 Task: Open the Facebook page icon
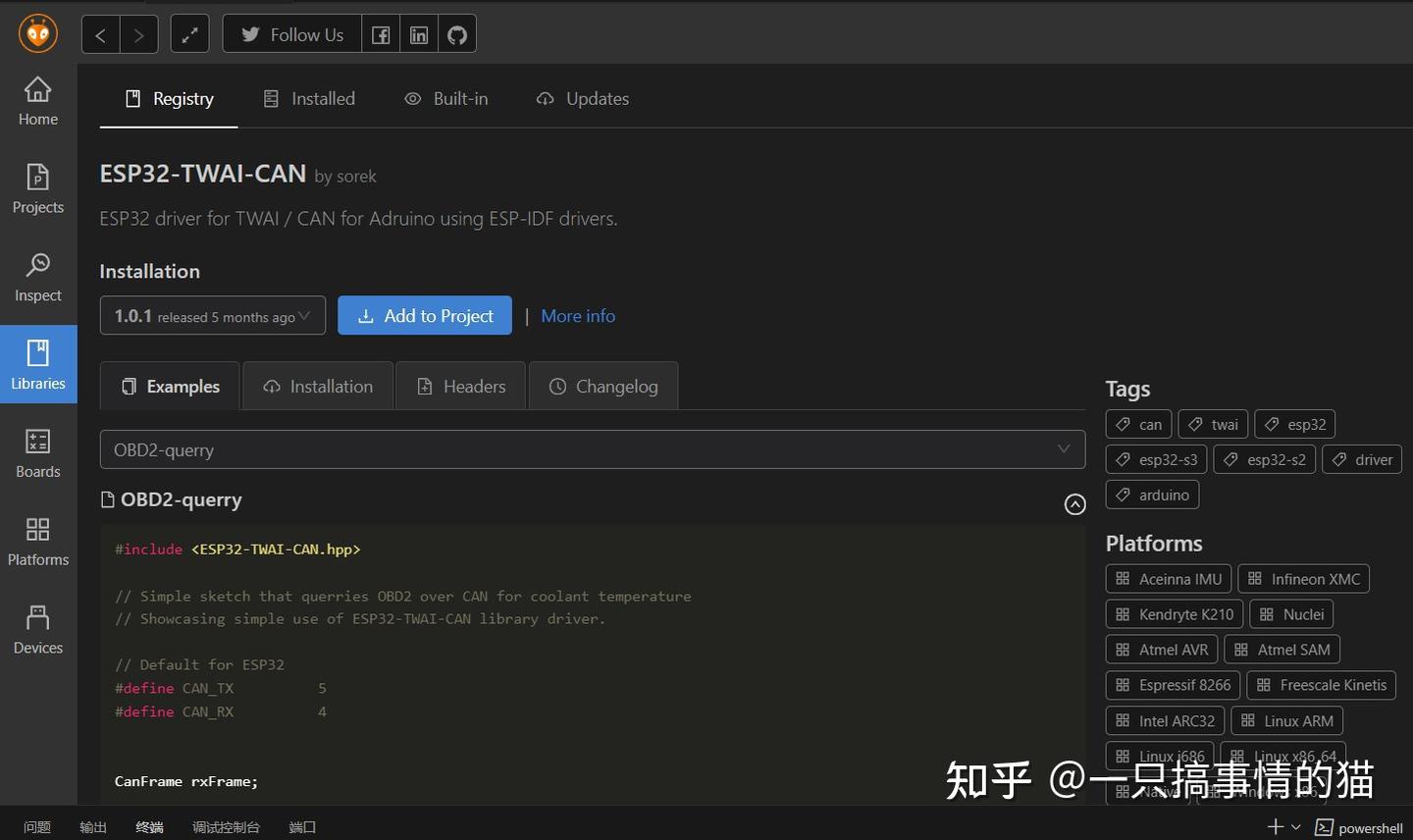[x=381, y=33]
